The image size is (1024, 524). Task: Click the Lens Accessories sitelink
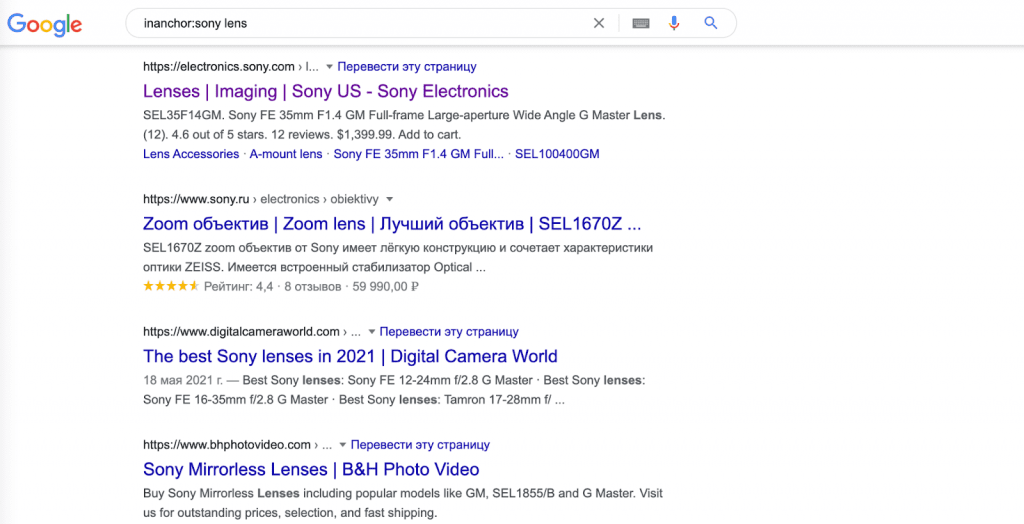coord(191,154)
